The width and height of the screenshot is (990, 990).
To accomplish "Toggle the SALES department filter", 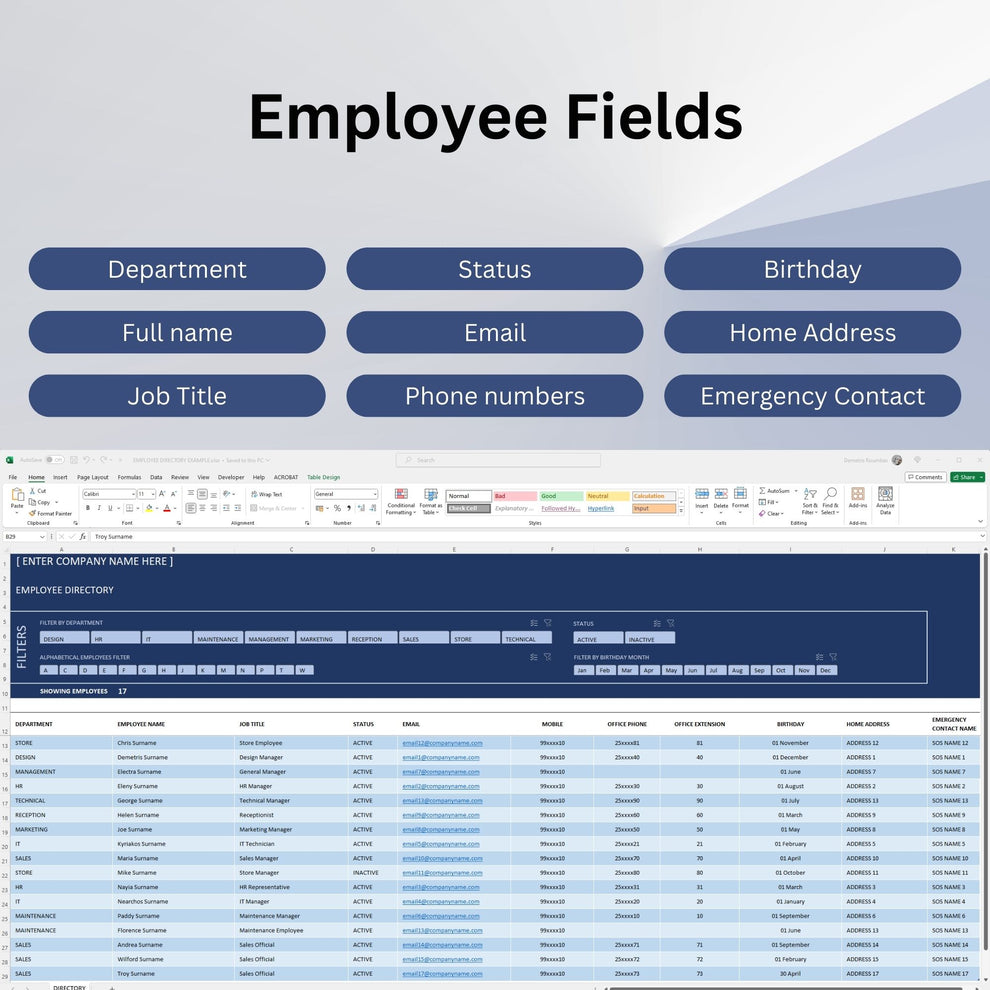I will point(424,638).
